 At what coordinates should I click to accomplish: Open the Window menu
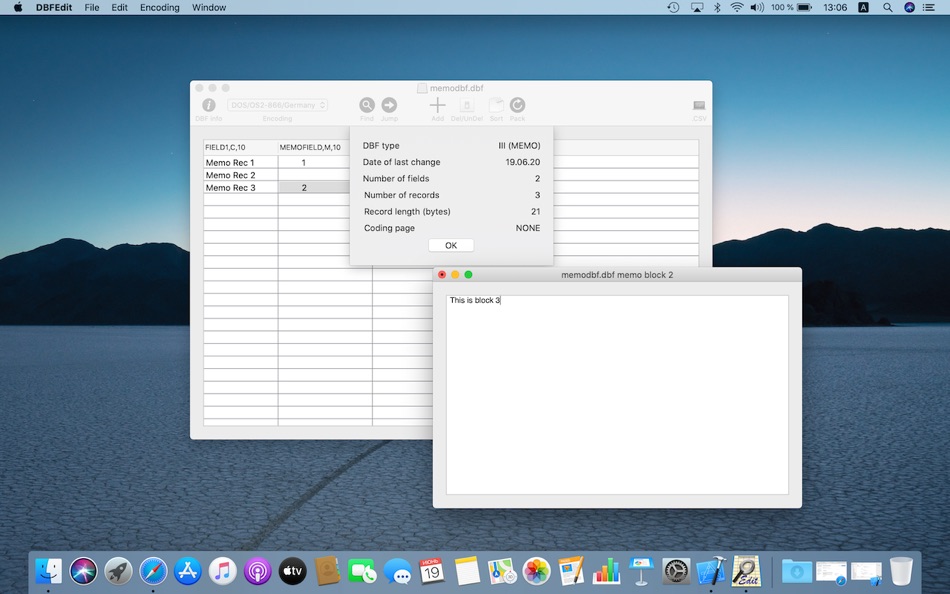208,7
